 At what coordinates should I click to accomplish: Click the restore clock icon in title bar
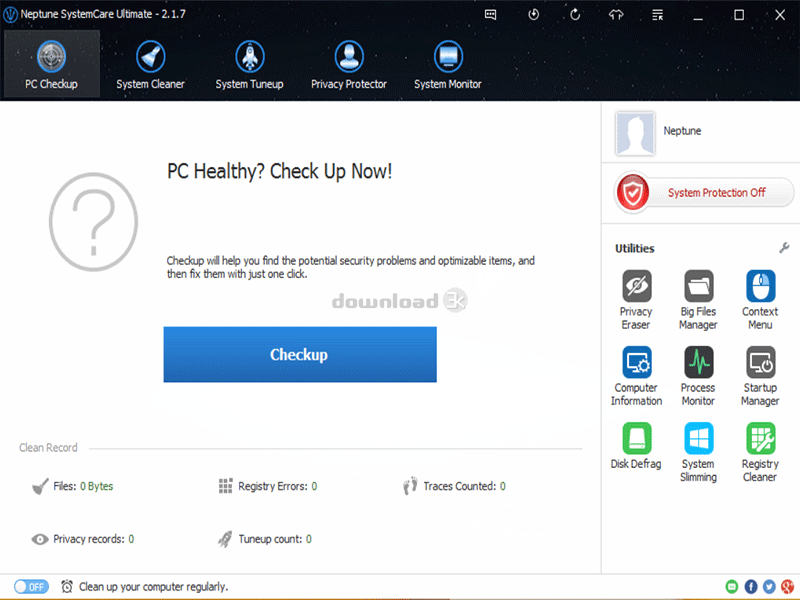[x=534, y=15]
